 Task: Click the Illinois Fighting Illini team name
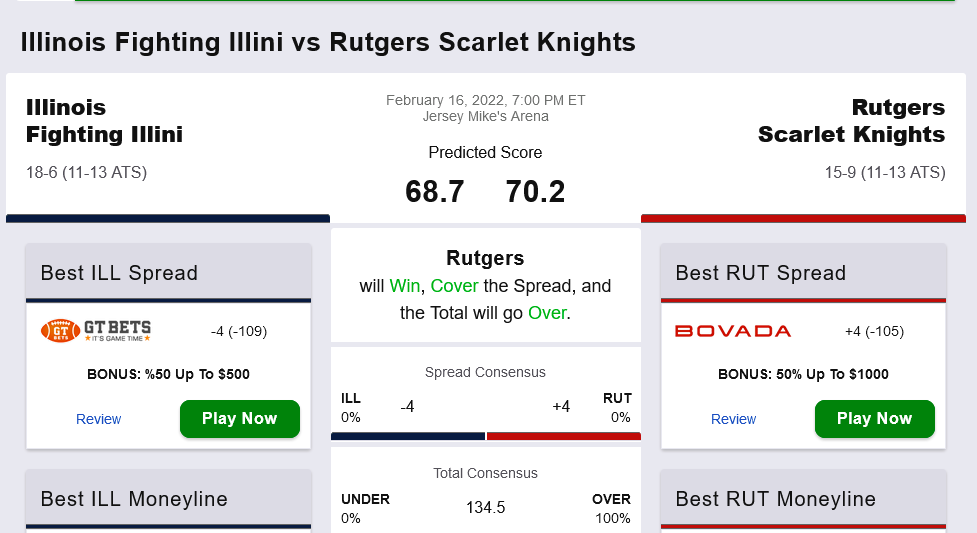point(104,121)
